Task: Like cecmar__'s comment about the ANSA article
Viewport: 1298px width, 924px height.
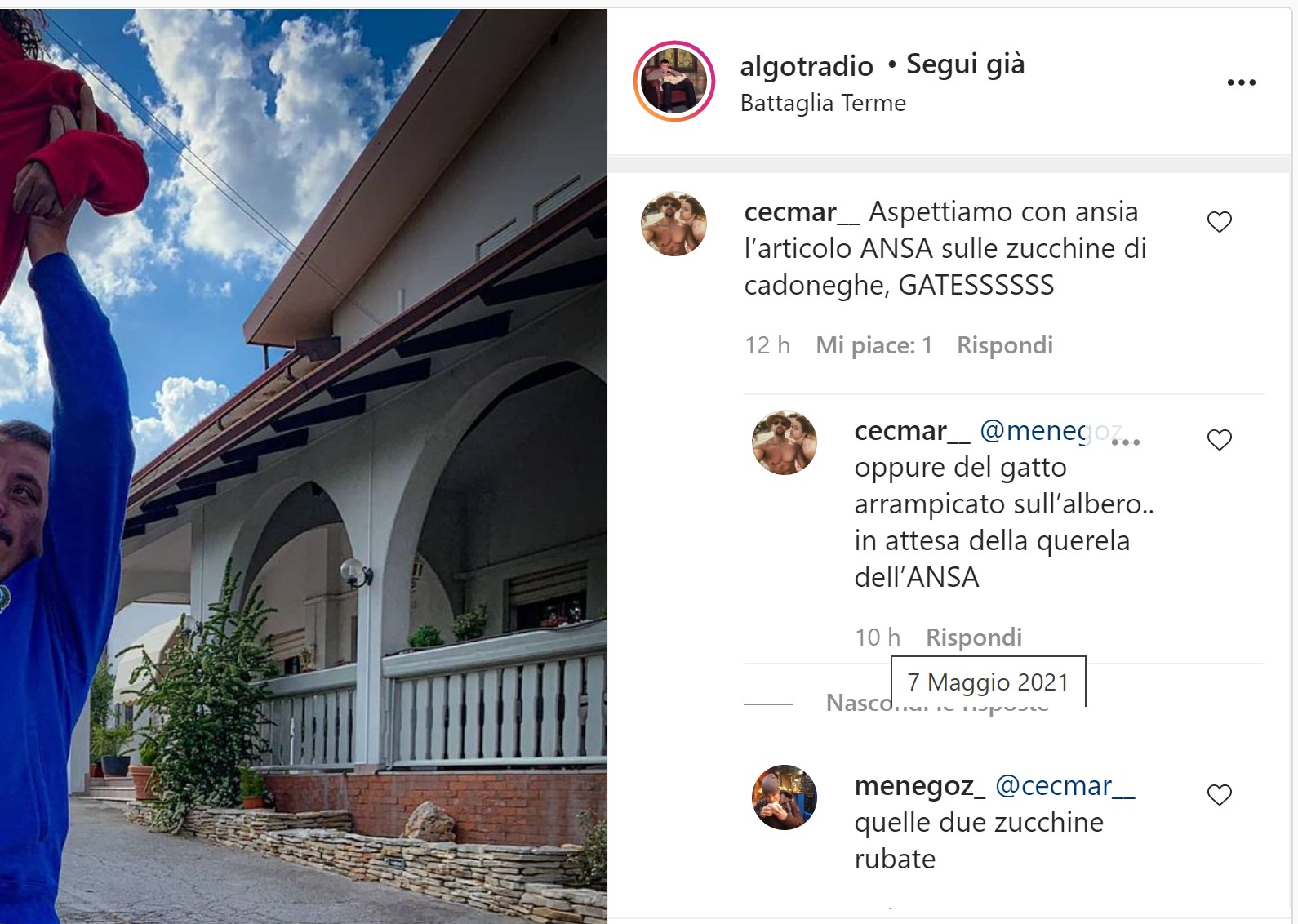Action: pos(1219,222)
